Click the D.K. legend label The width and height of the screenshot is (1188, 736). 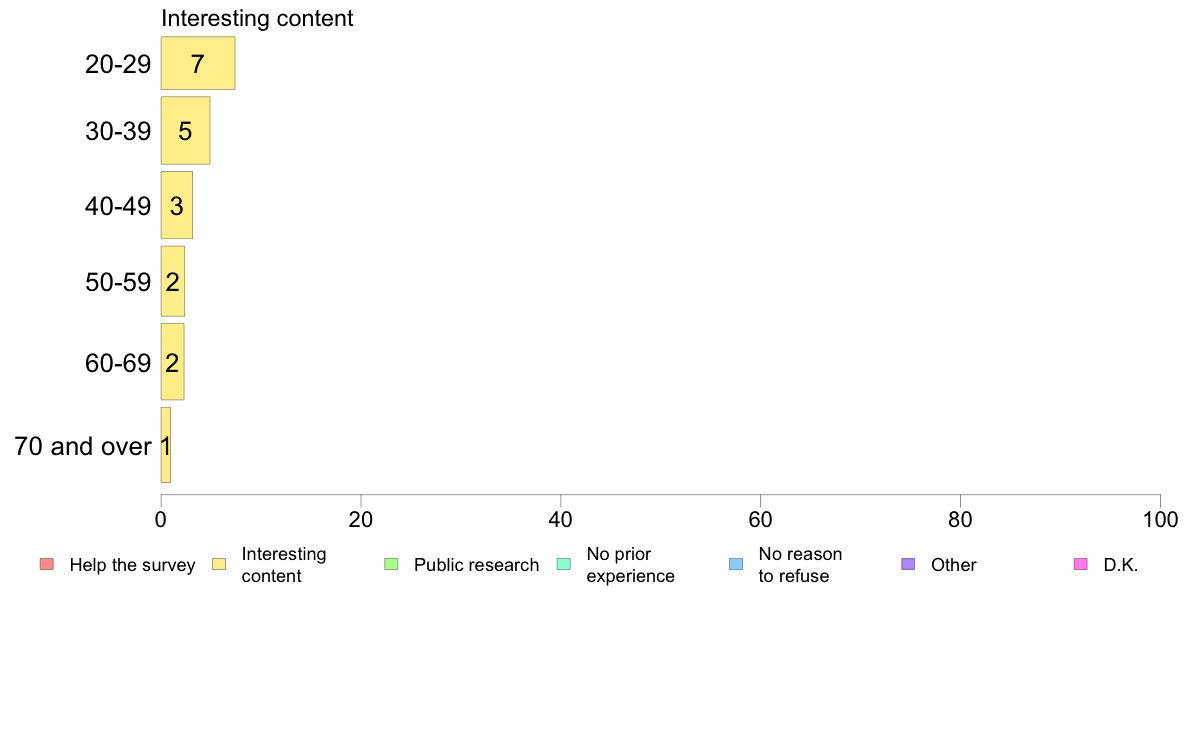pos(1121,565)
